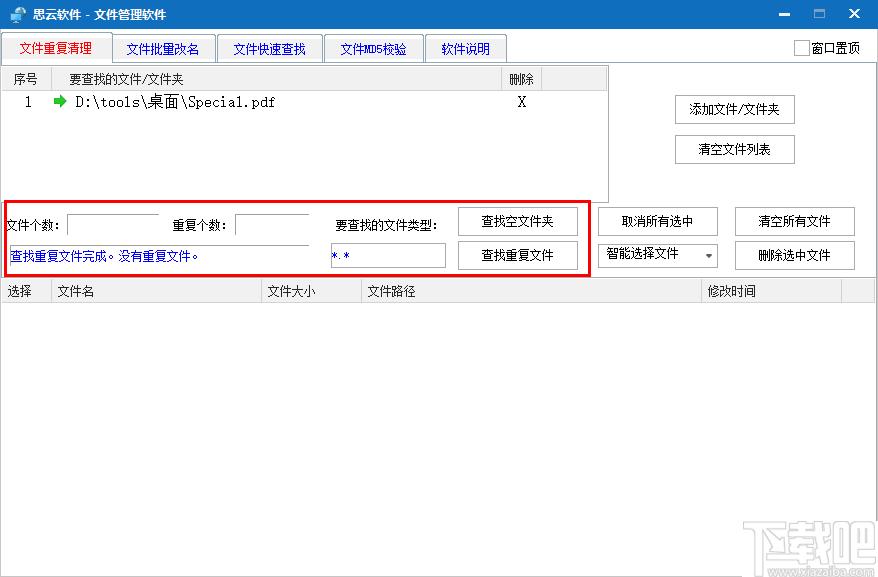This screenshot has height=577, width=878.
Task: Select the 文件MD5校验 tab
Action: [x=373, y=49]
